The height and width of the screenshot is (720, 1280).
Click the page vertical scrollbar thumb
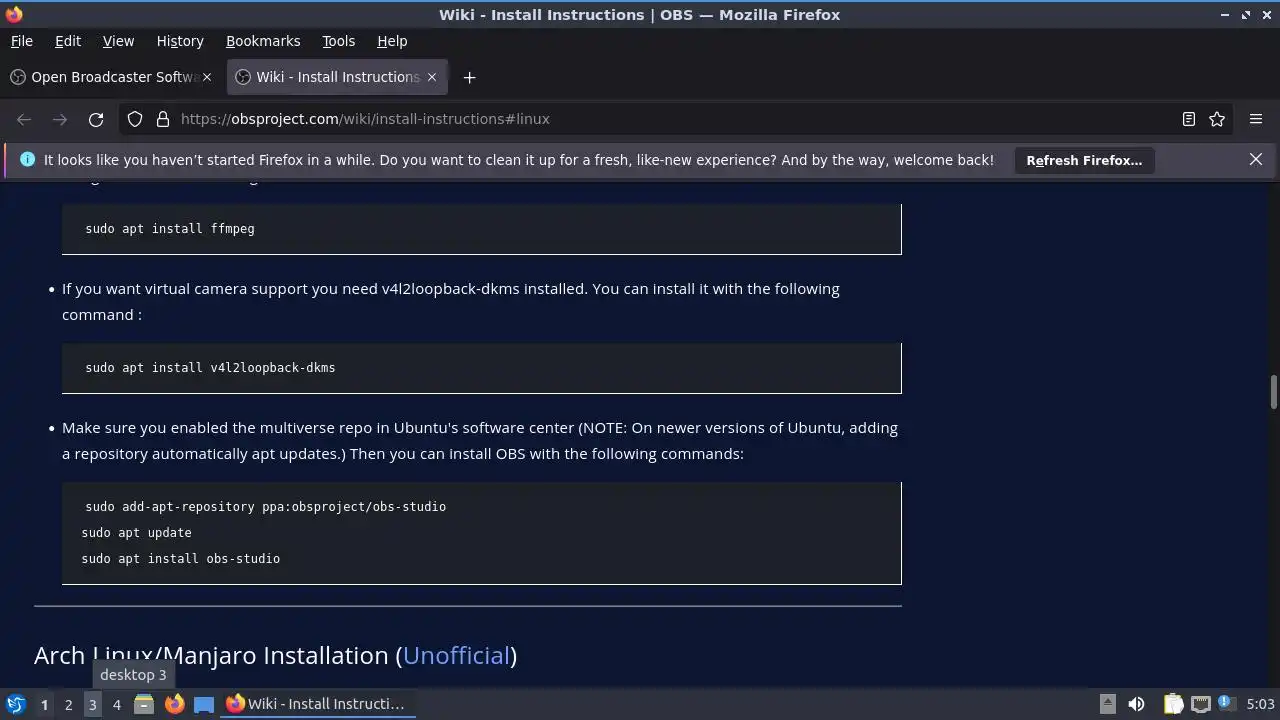(x=1273, y=392)
